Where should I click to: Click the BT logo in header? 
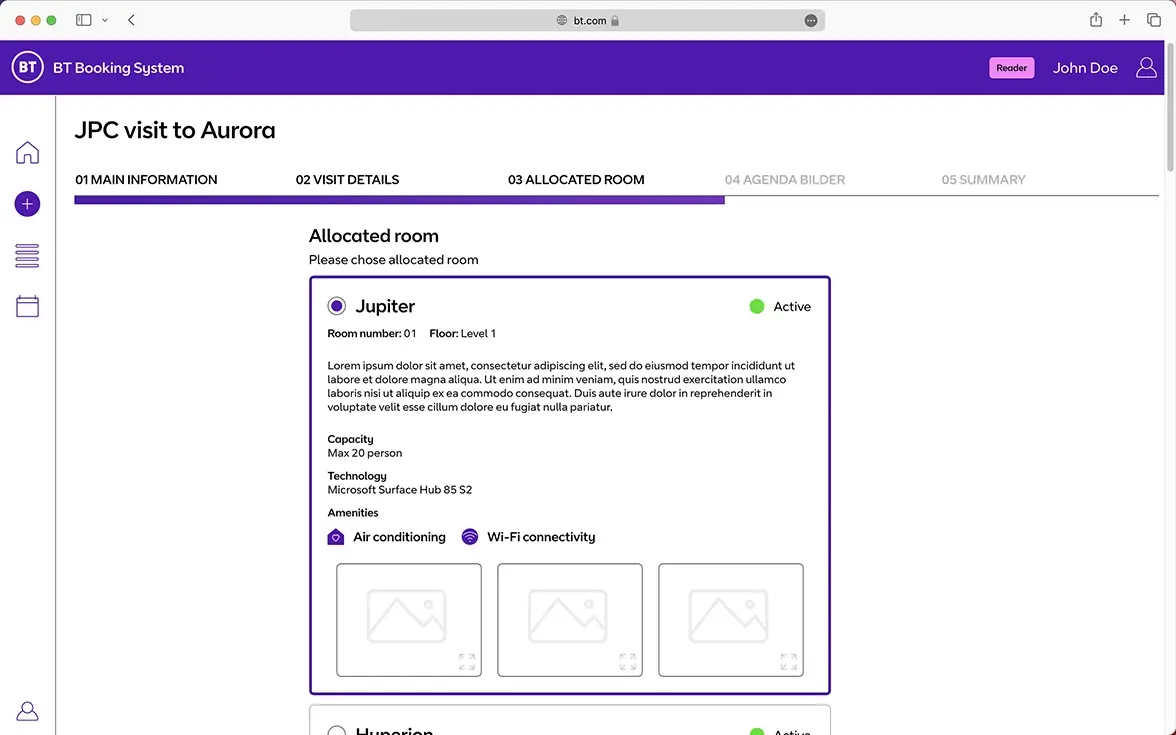[x=27, y=68]
